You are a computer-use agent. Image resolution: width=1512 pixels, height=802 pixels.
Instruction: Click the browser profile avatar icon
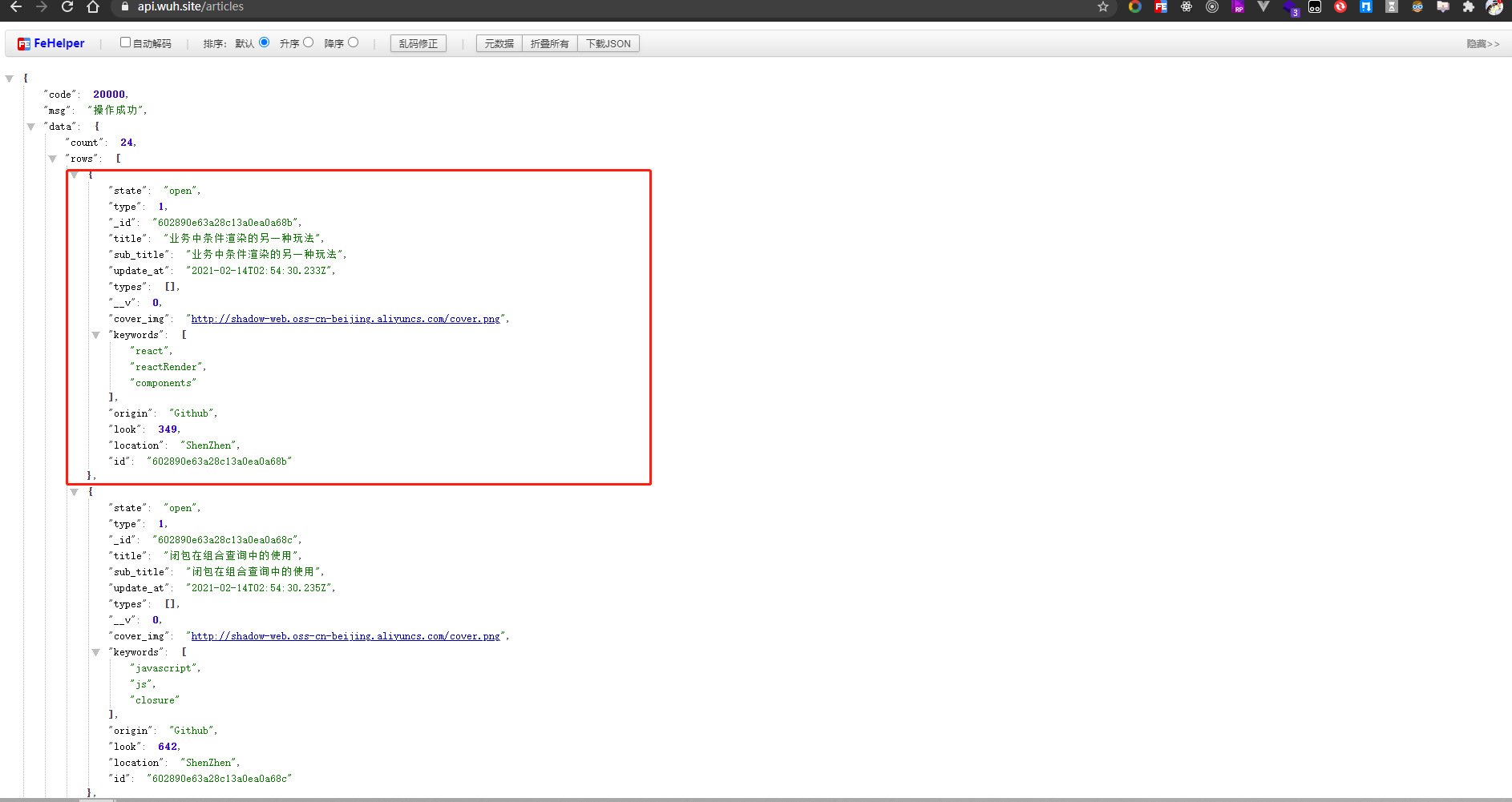point(1494,8)
